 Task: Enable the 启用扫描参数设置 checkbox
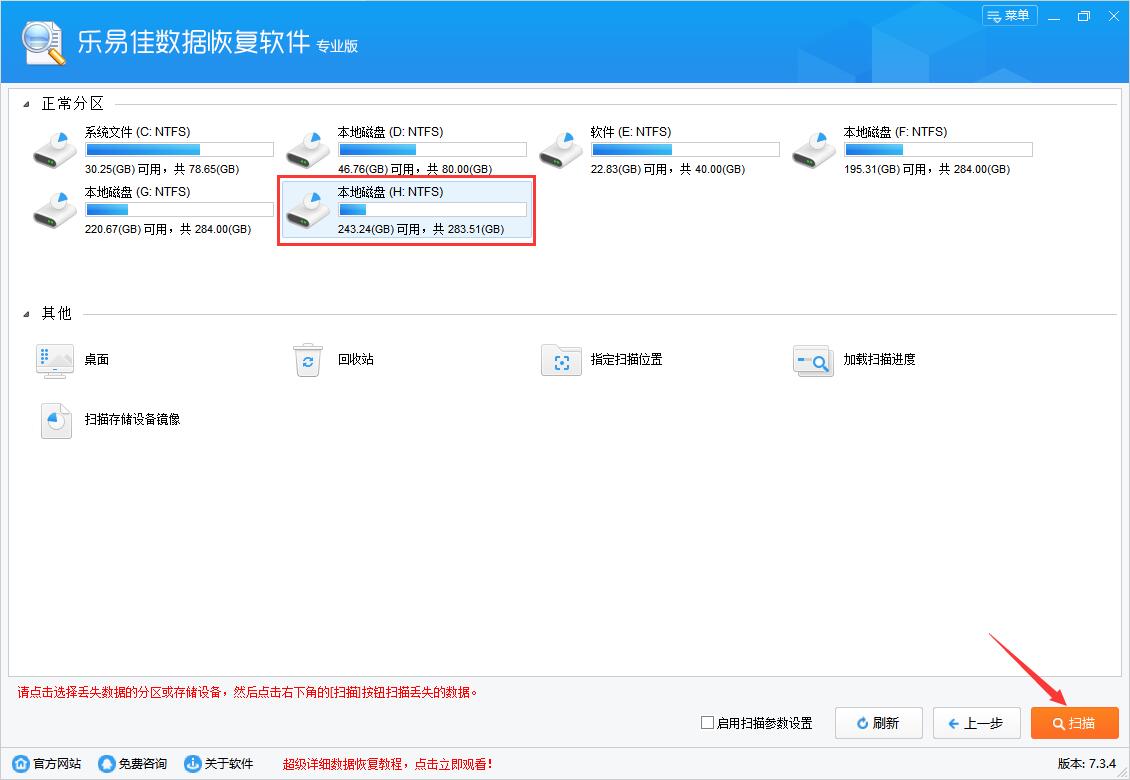point(707,723)
